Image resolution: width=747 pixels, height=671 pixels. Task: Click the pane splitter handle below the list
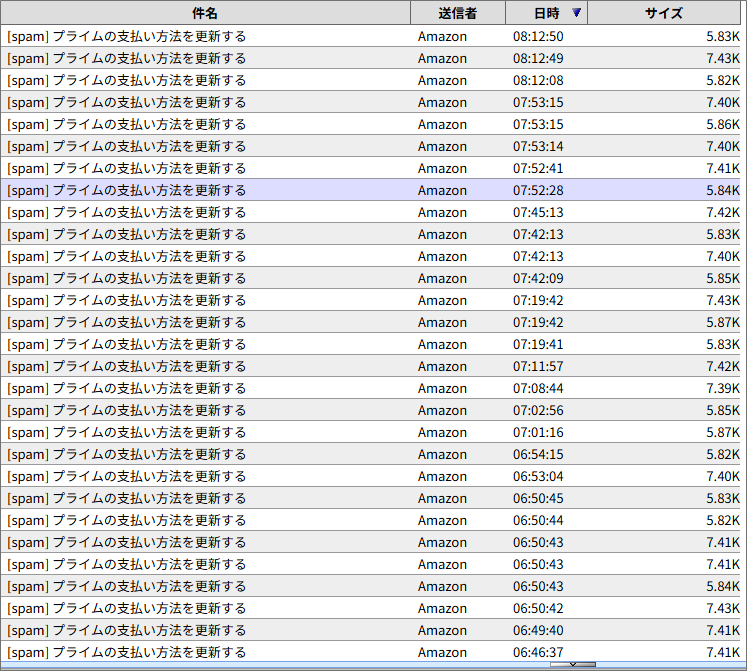(573, 664)
